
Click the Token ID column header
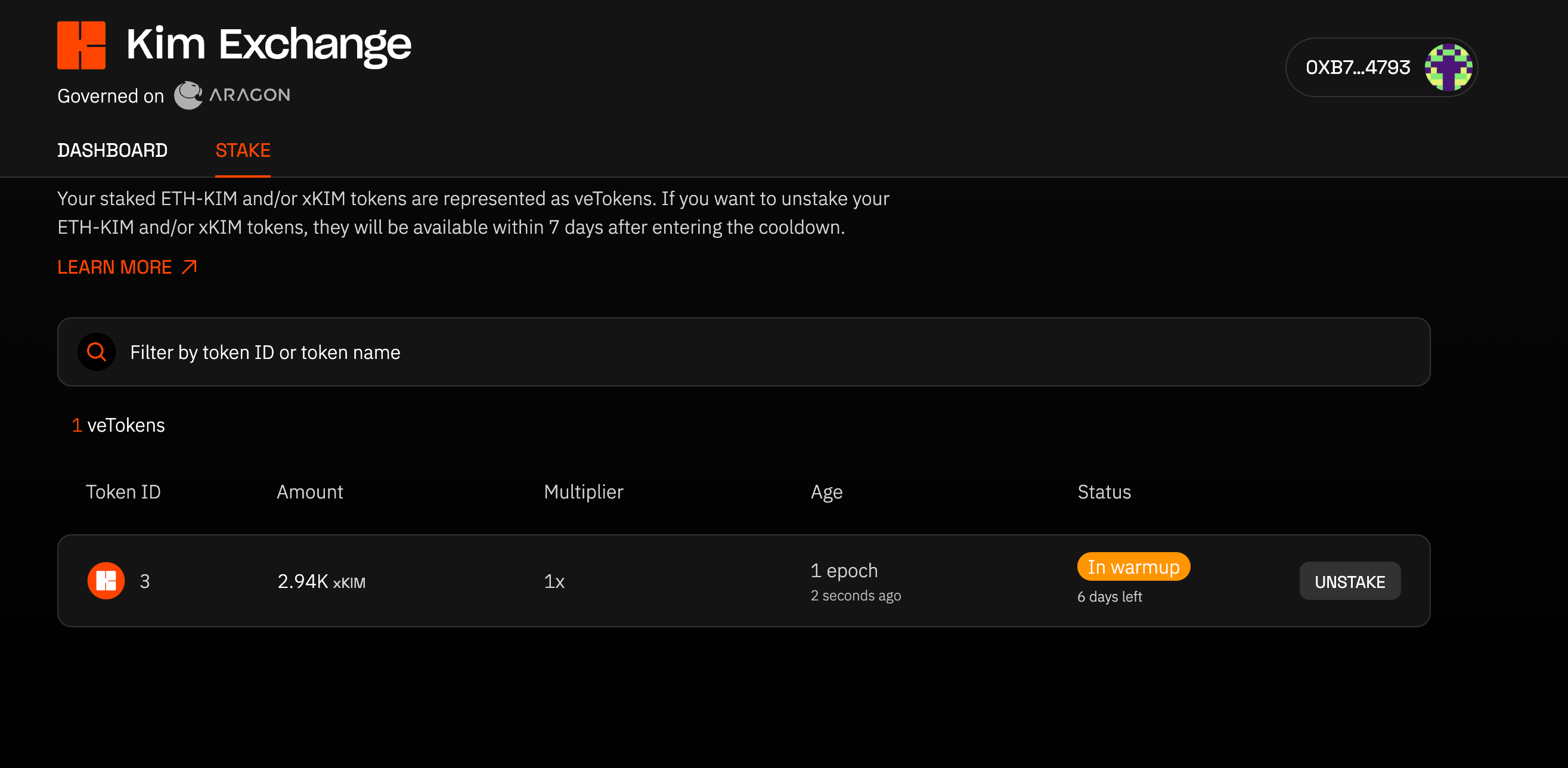(123, 492)
